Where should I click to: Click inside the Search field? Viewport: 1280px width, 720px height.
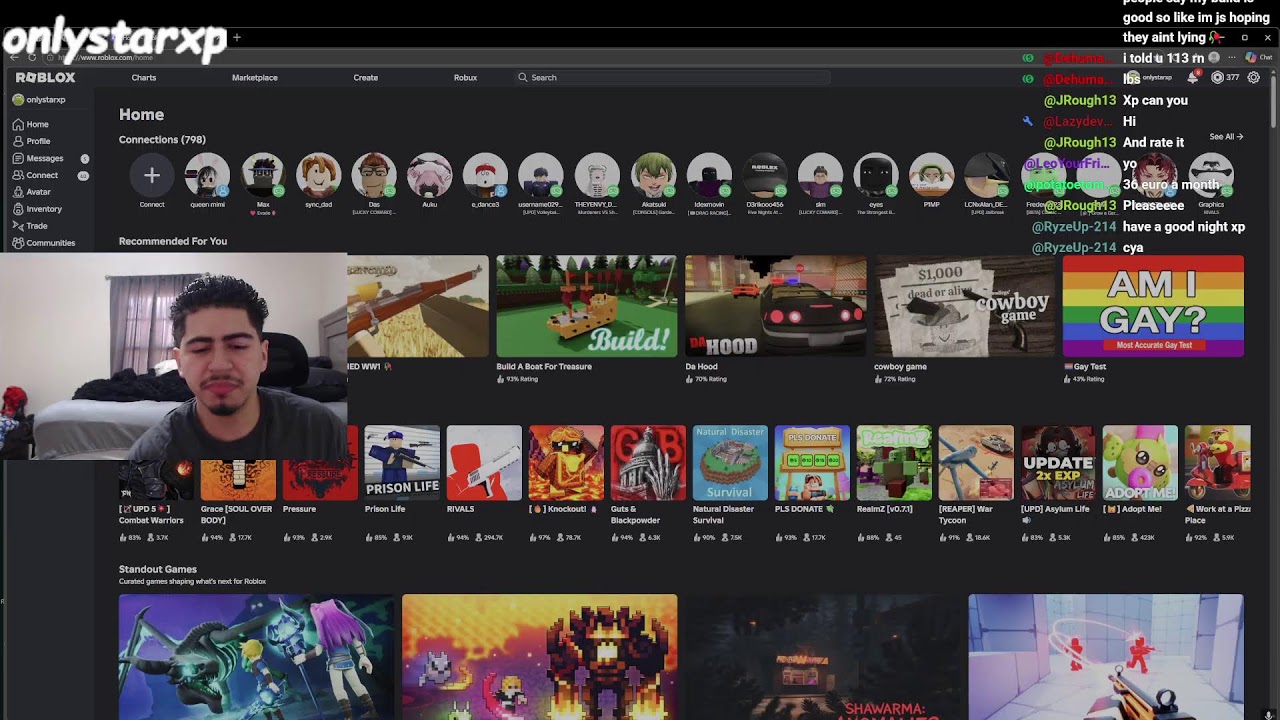click(x=673, y=77)
